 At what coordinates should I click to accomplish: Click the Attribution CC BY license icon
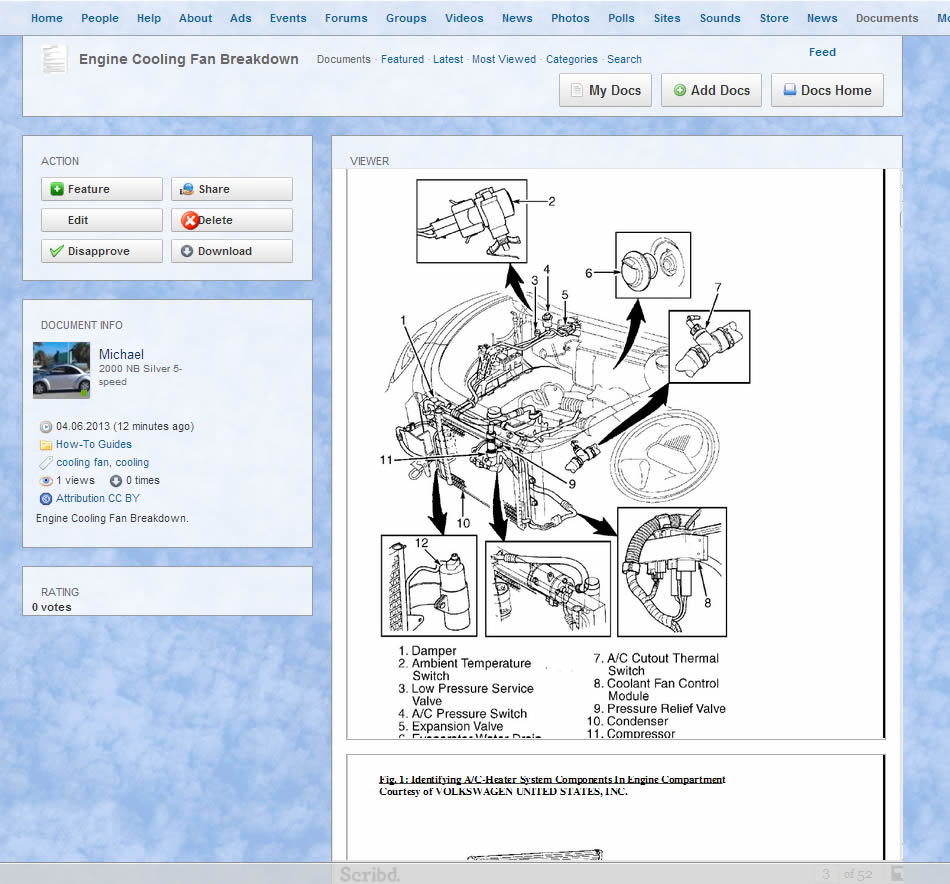(46, 498)
